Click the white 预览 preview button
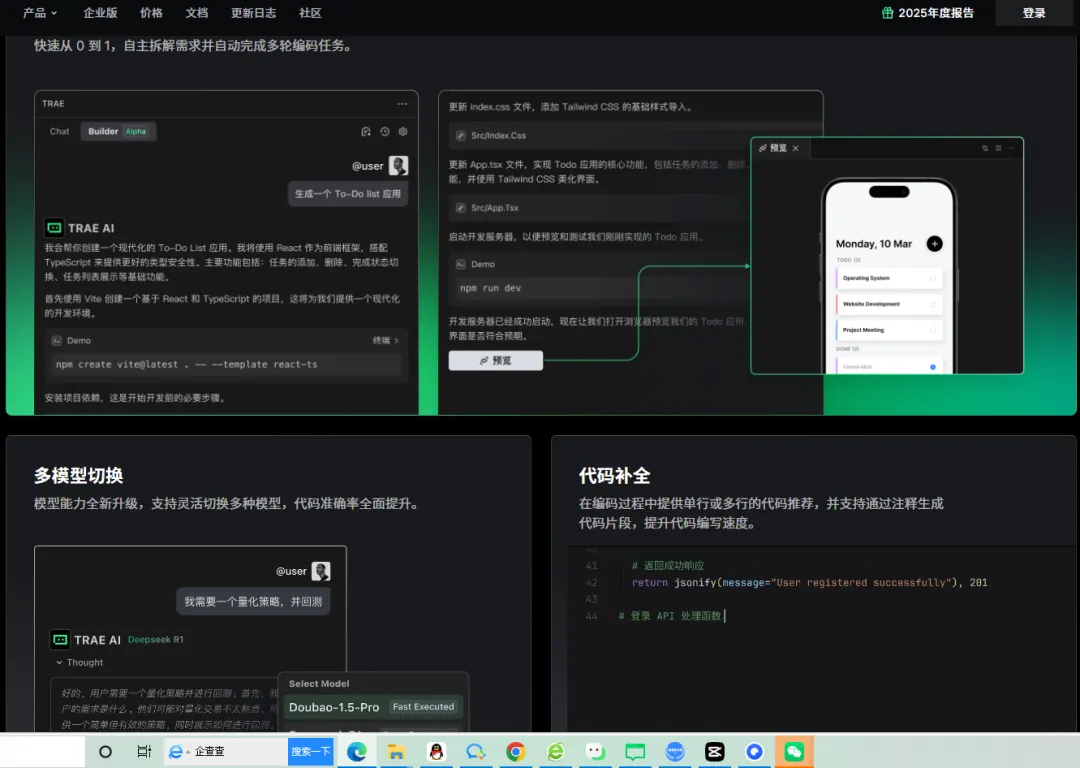 point(496,361)
